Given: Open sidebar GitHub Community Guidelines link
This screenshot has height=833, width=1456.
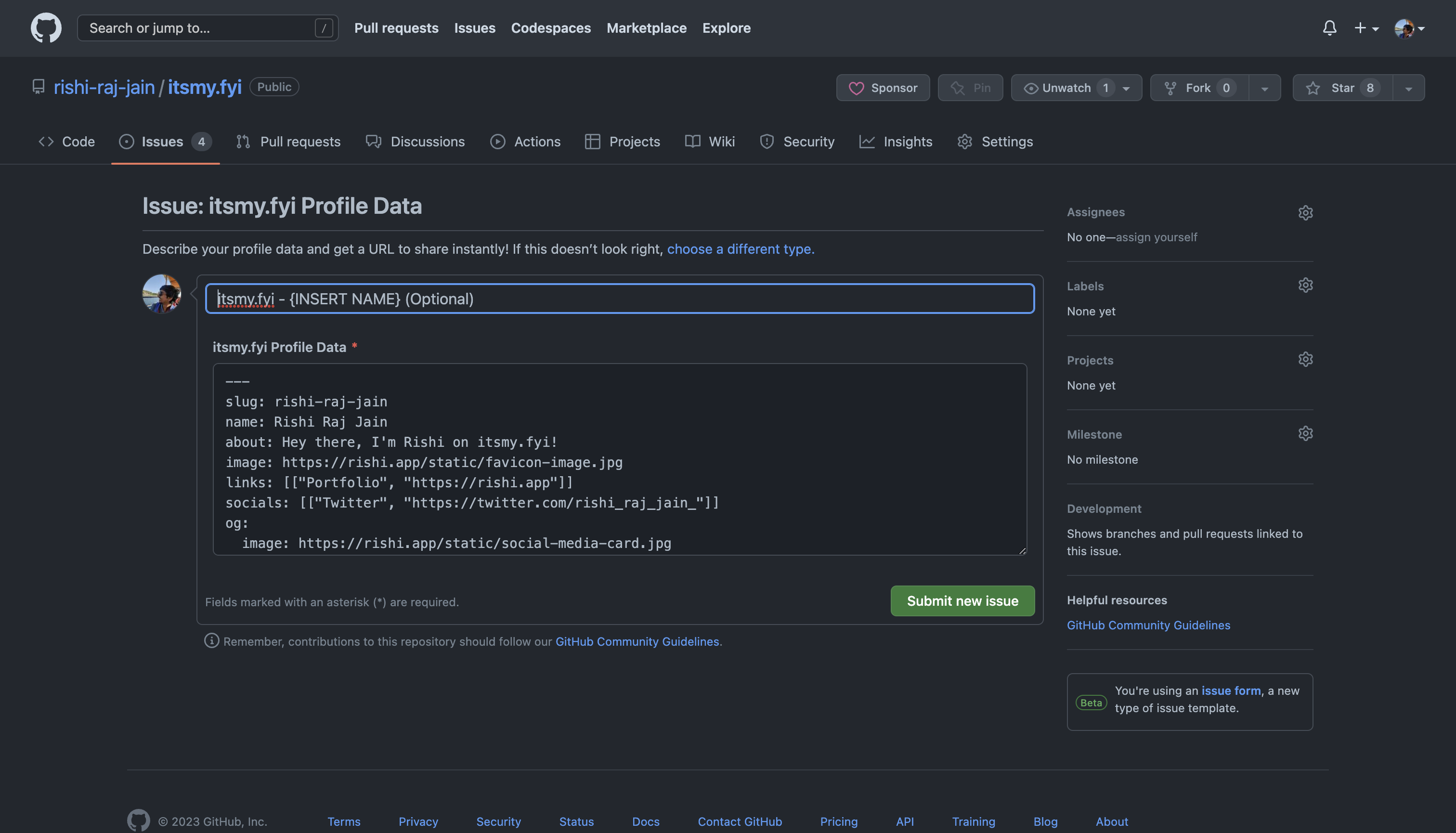Looking at the screenshot, I should coord(1148,625).
